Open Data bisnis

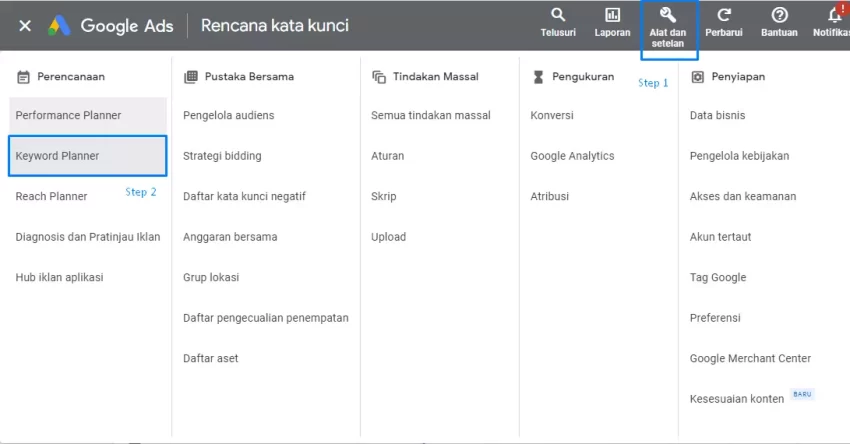click(x=717, y=115)
